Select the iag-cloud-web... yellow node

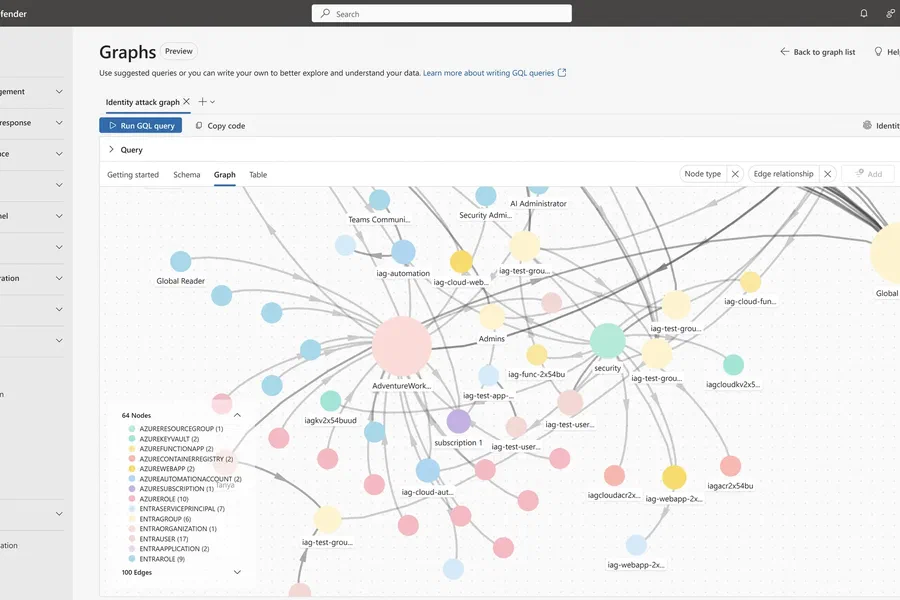(461, 261)
